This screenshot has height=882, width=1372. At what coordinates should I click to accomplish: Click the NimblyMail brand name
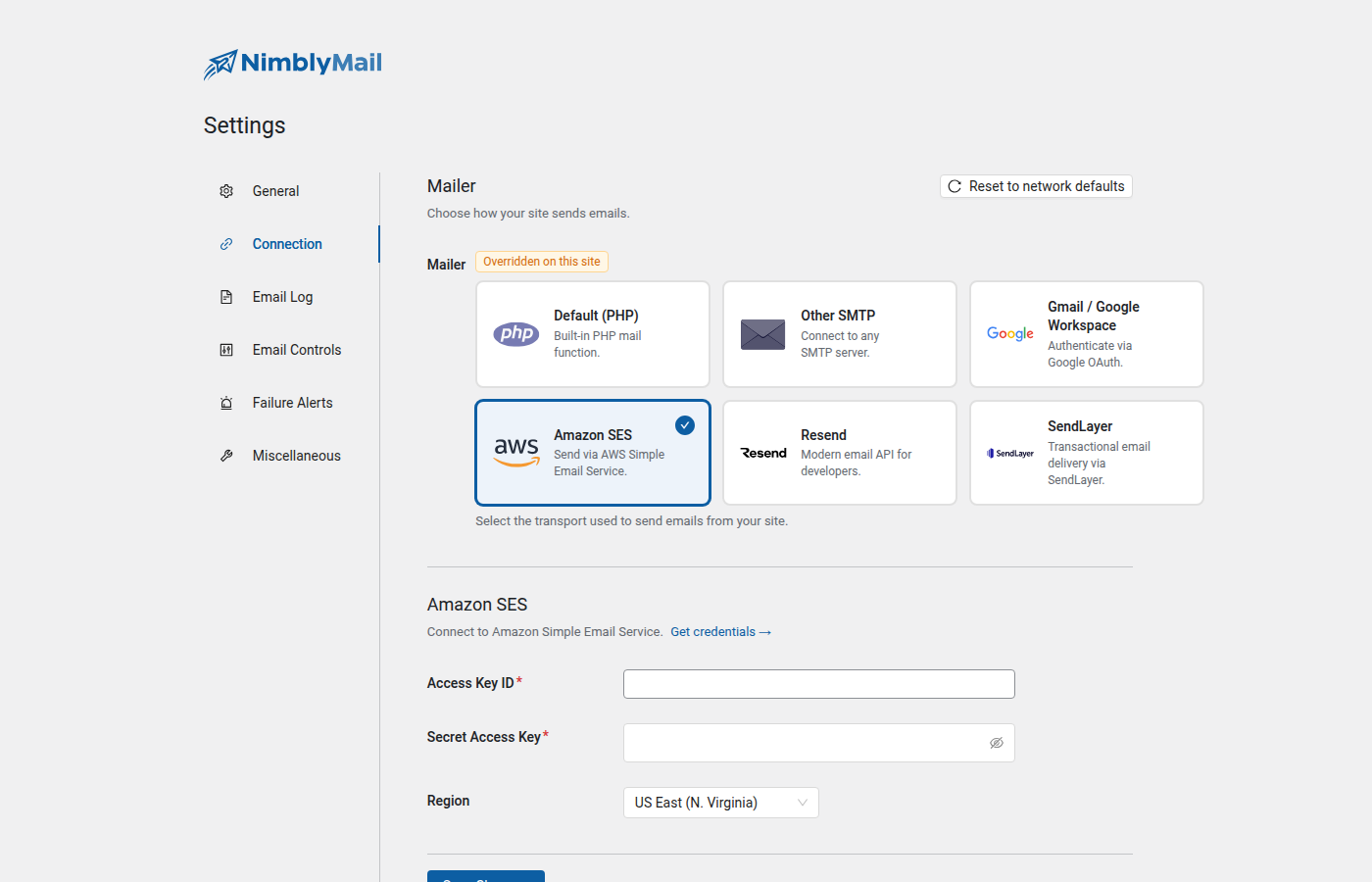pos(312,63)
